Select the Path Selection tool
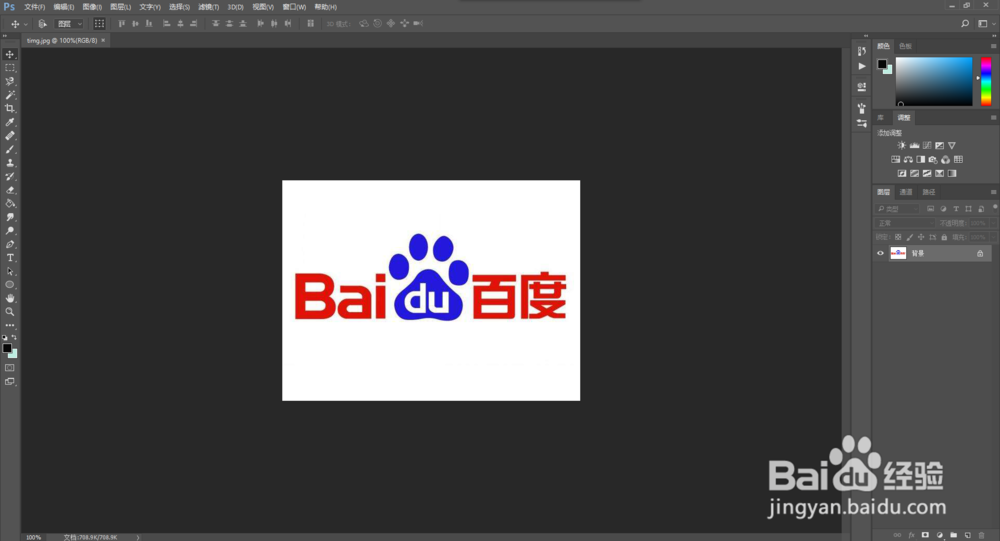The width and height of the screenshot is (1000, 541). tap(10, 271)
